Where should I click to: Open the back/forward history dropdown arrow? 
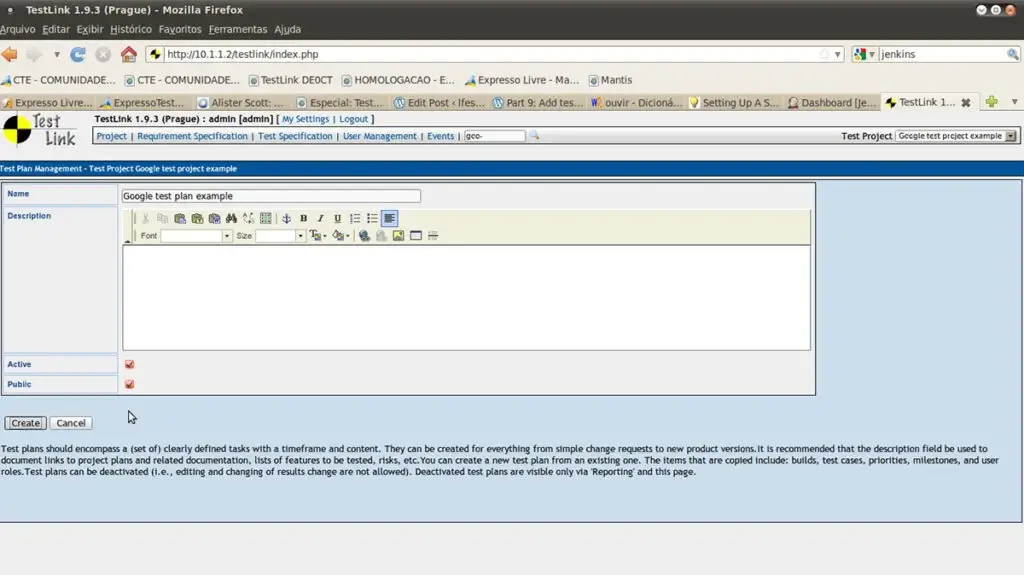57,54
